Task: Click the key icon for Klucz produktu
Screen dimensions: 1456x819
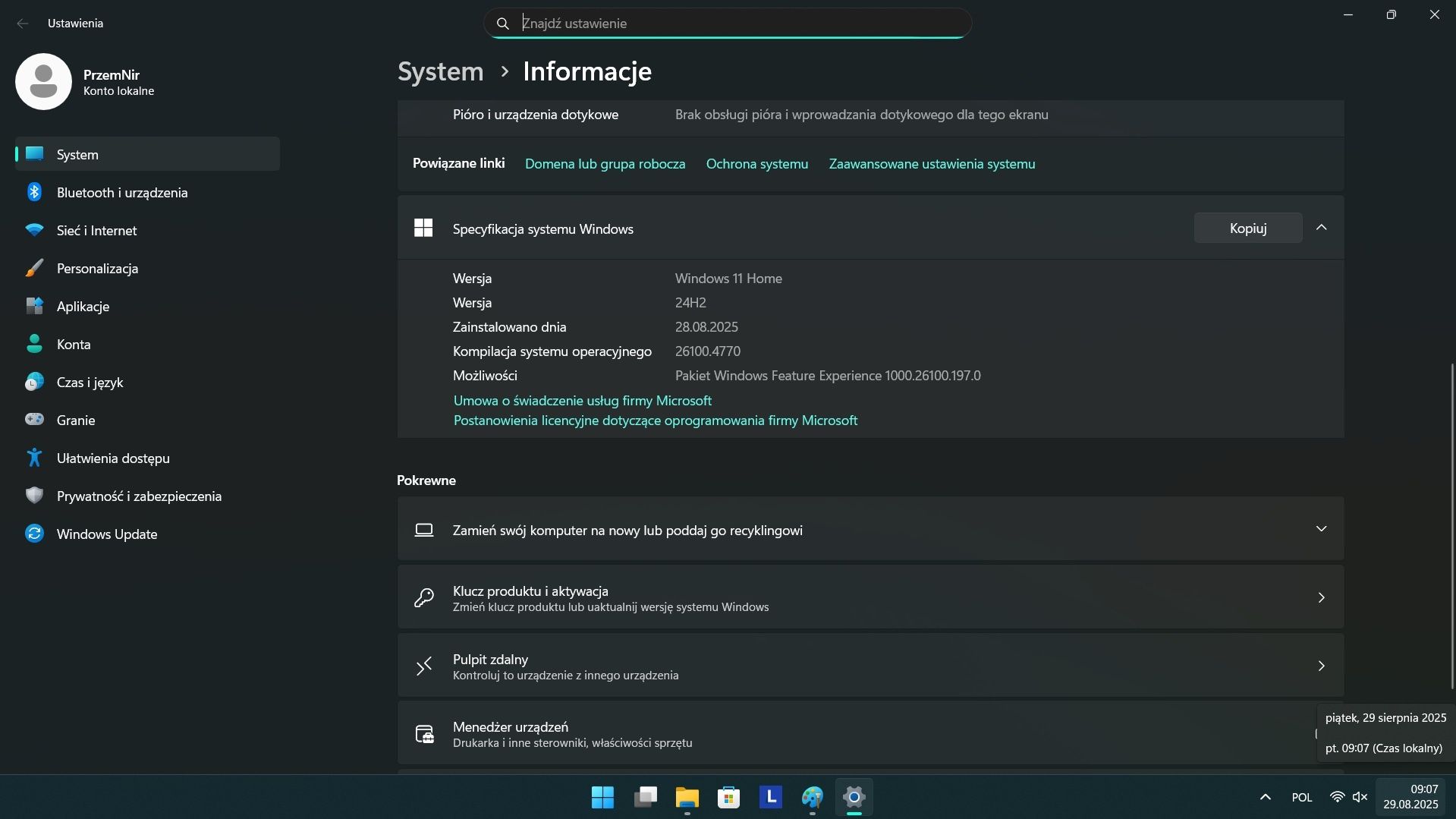Action: click(424, 598)
